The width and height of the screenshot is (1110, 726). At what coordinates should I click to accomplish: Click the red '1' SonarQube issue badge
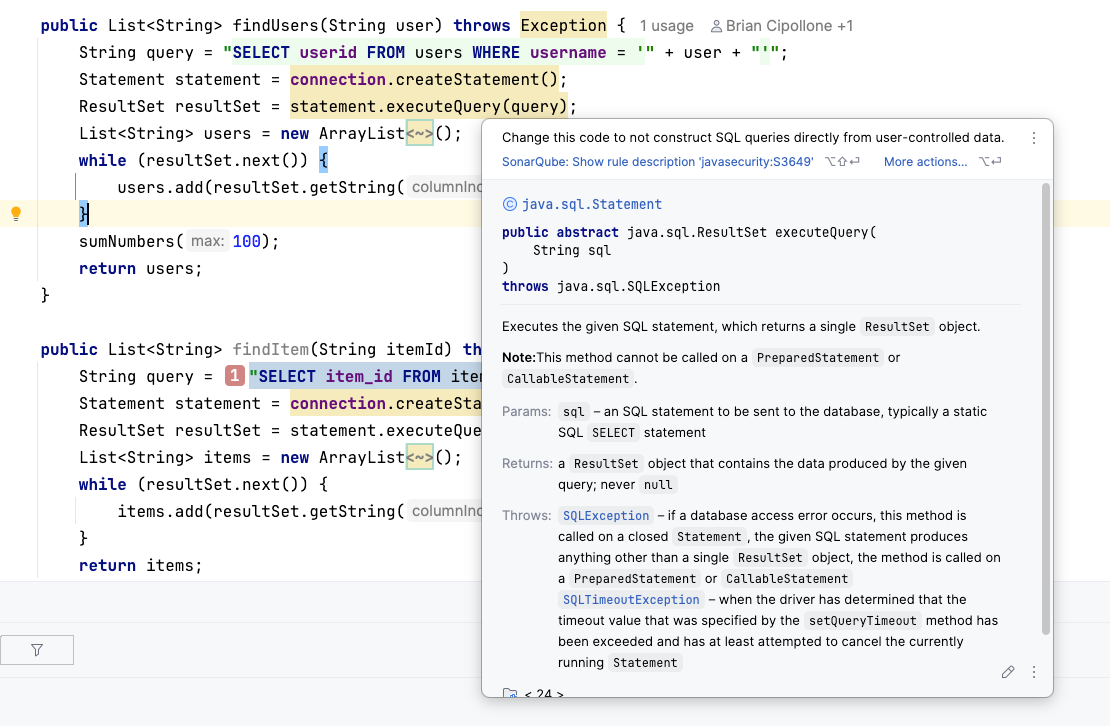tap(235, 376)
